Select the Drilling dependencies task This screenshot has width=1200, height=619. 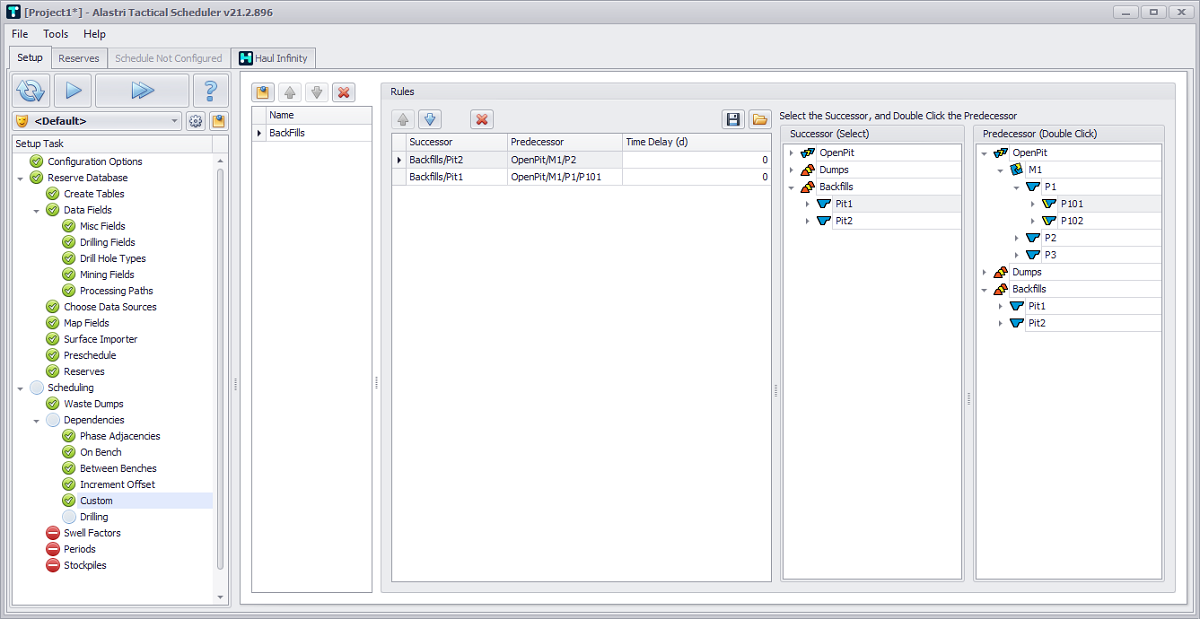[x=94, y=517]
